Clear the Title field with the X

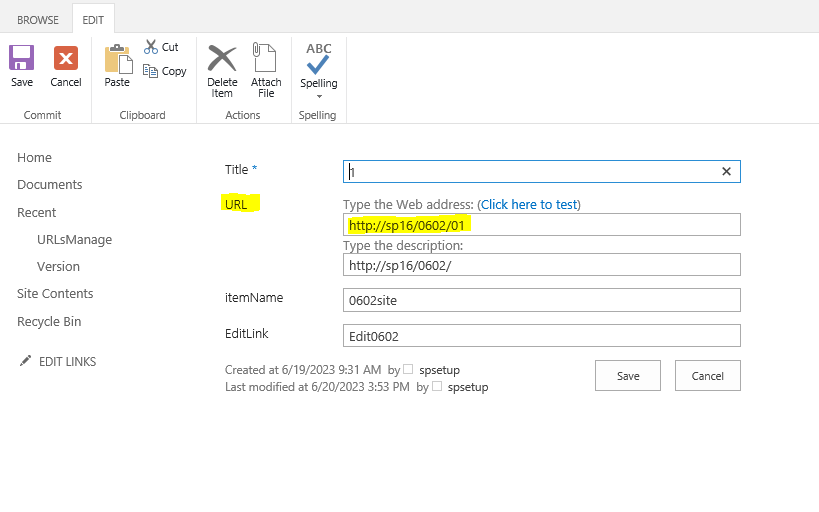[x=726, y=171]
